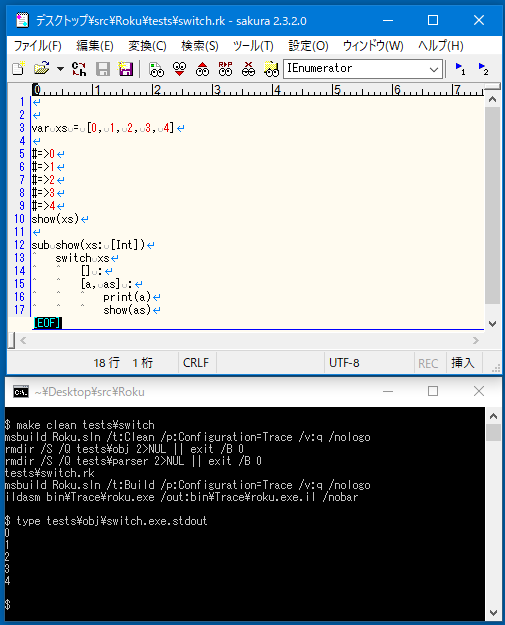
Task: Click the clear search mark icon
Action: point(248,69)
